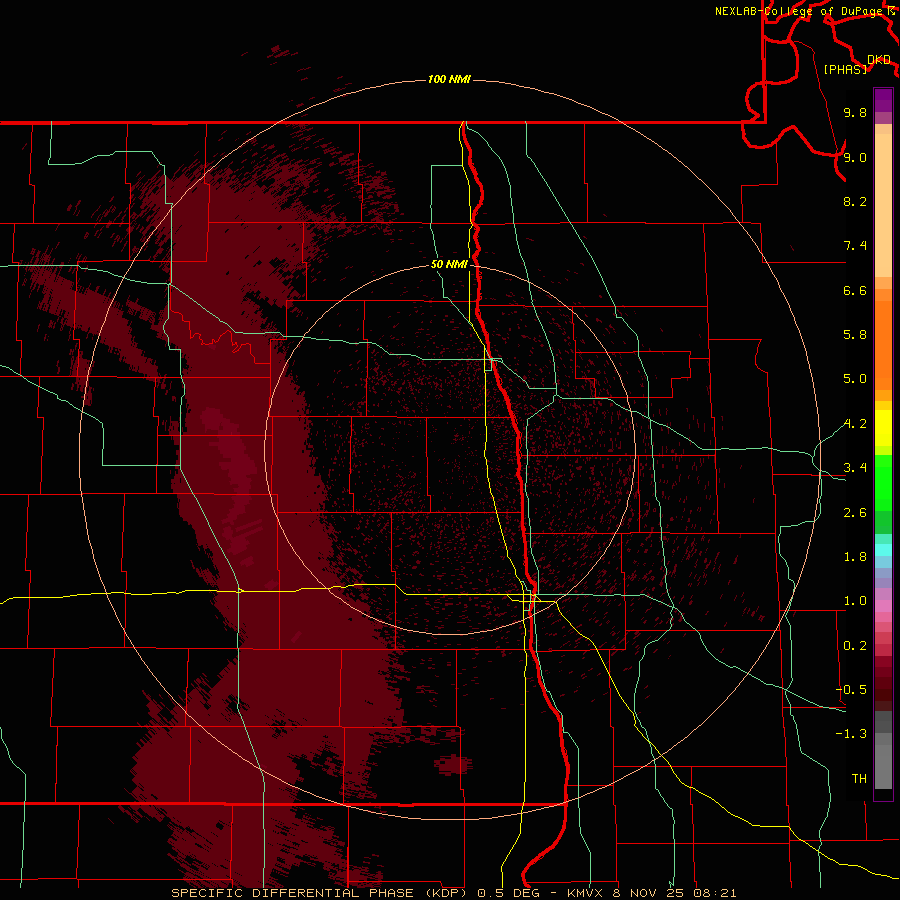
Task: Click the 5.8 legend scale value
Action: pos(855,335)
